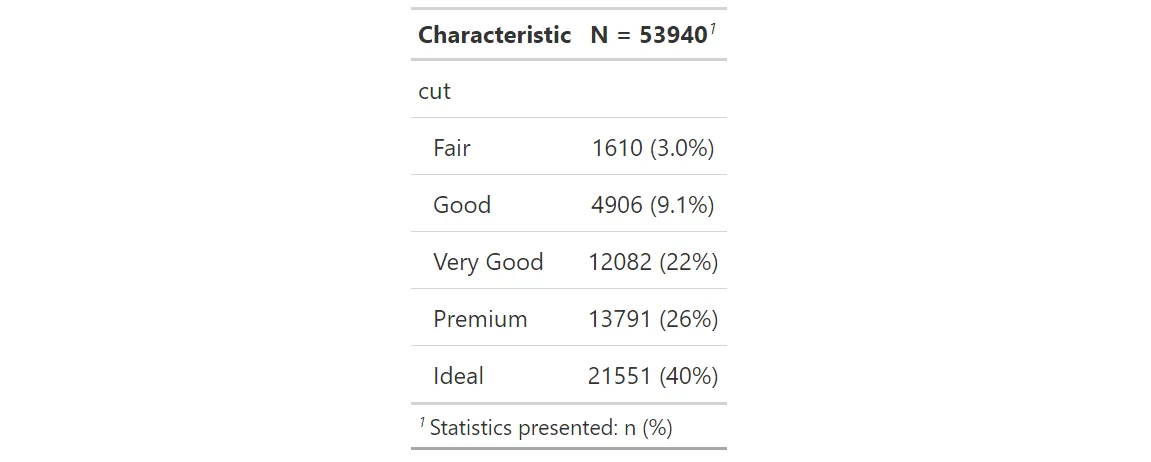Click the footnote marker before Statistics presented

click(x=422, y=423)
